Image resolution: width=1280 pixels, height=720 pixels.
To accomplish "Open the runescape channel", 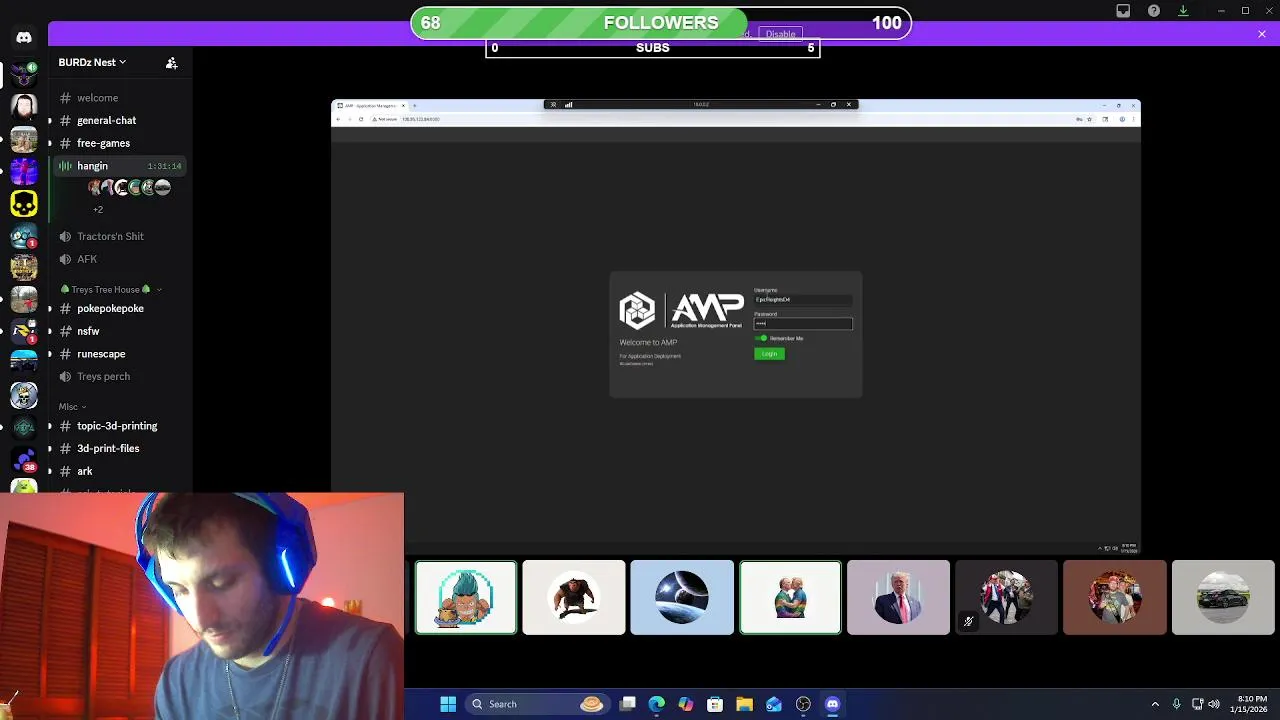I will [x=121, y=354].
